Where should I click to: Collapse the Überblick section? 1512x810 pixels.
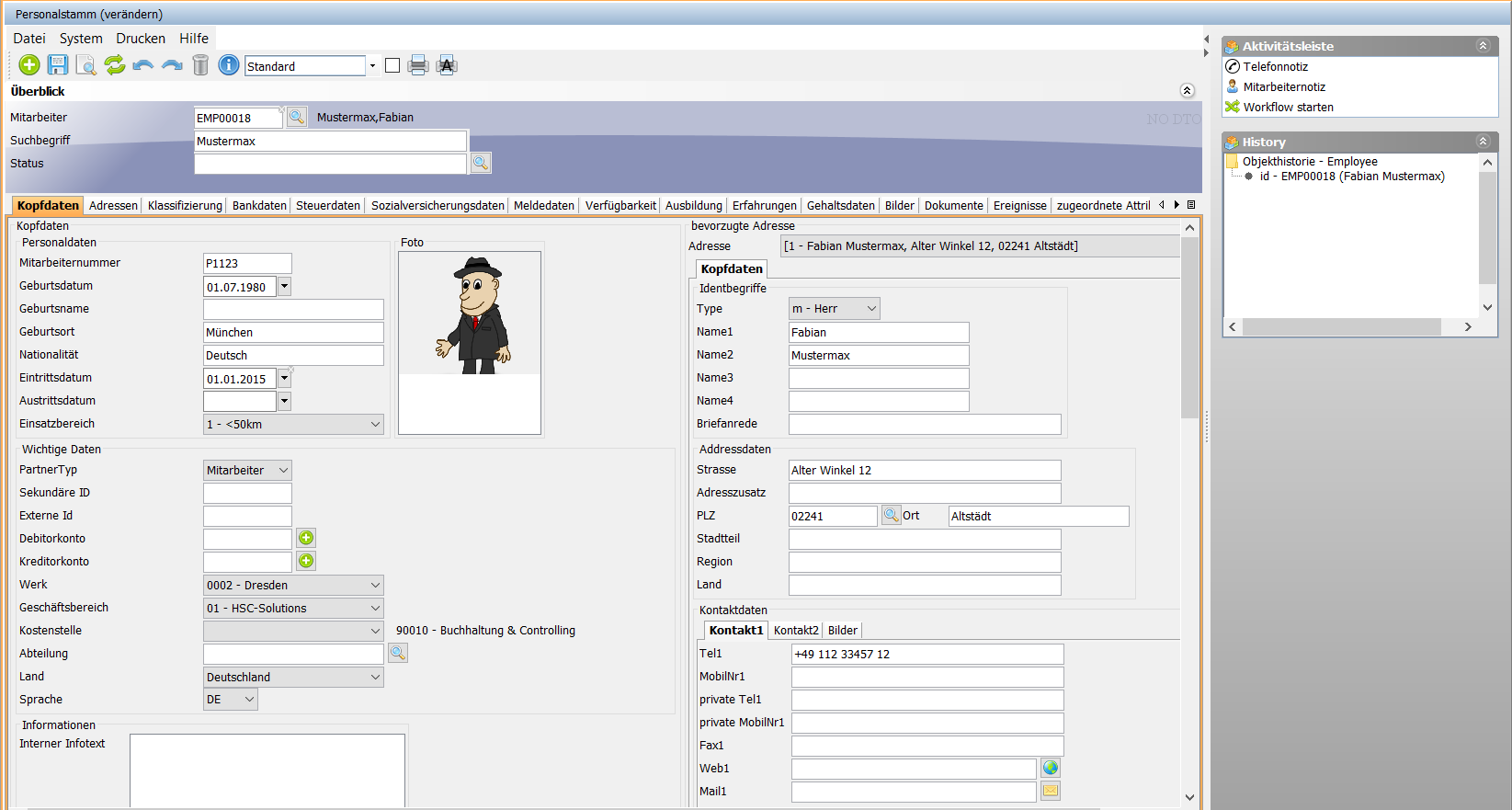coord(1187,91)
